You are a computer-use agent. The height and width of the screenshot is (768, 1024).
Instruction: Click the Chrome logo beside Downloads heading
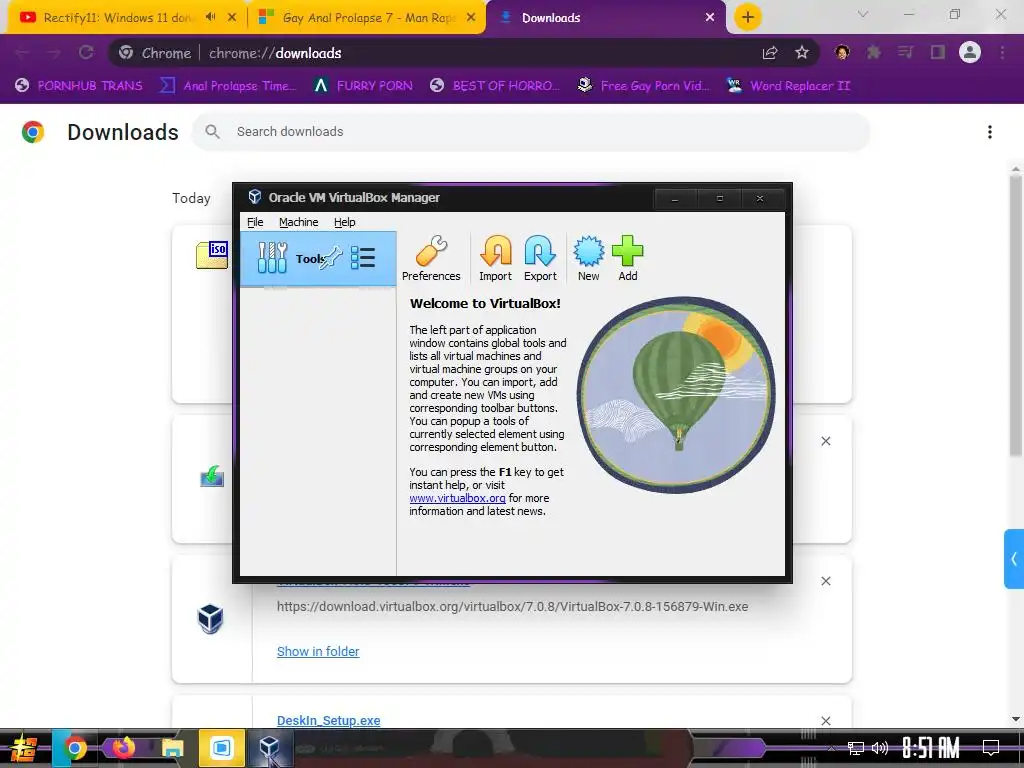33,132
